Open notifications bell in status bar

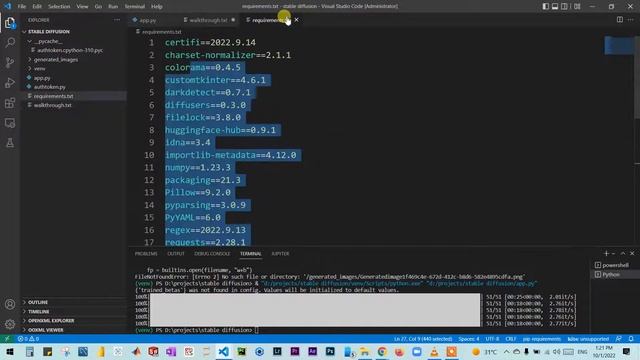point(631,339)
